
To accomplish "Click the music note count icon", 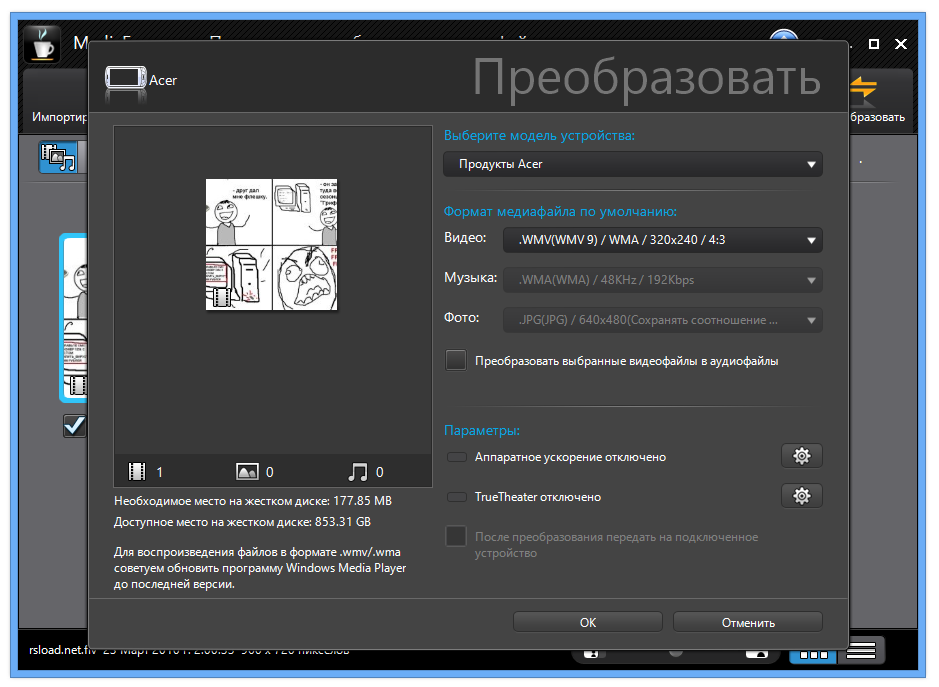I will click(x=358, y=472).
